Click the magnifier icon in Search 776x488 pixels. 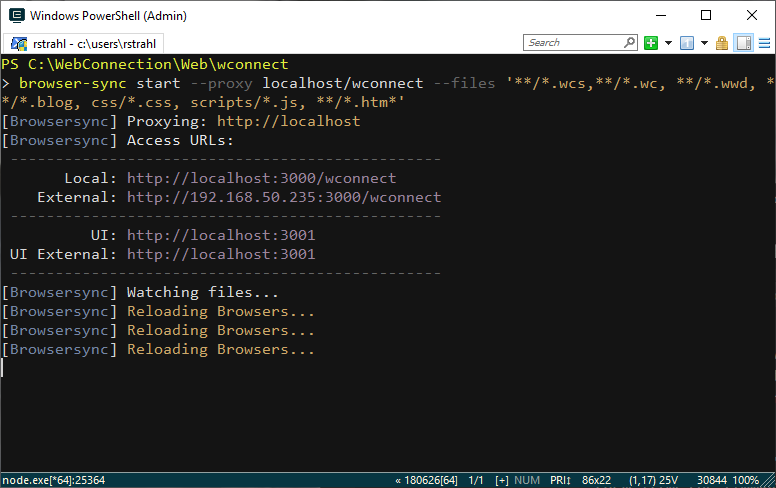(x=630, y=43)
